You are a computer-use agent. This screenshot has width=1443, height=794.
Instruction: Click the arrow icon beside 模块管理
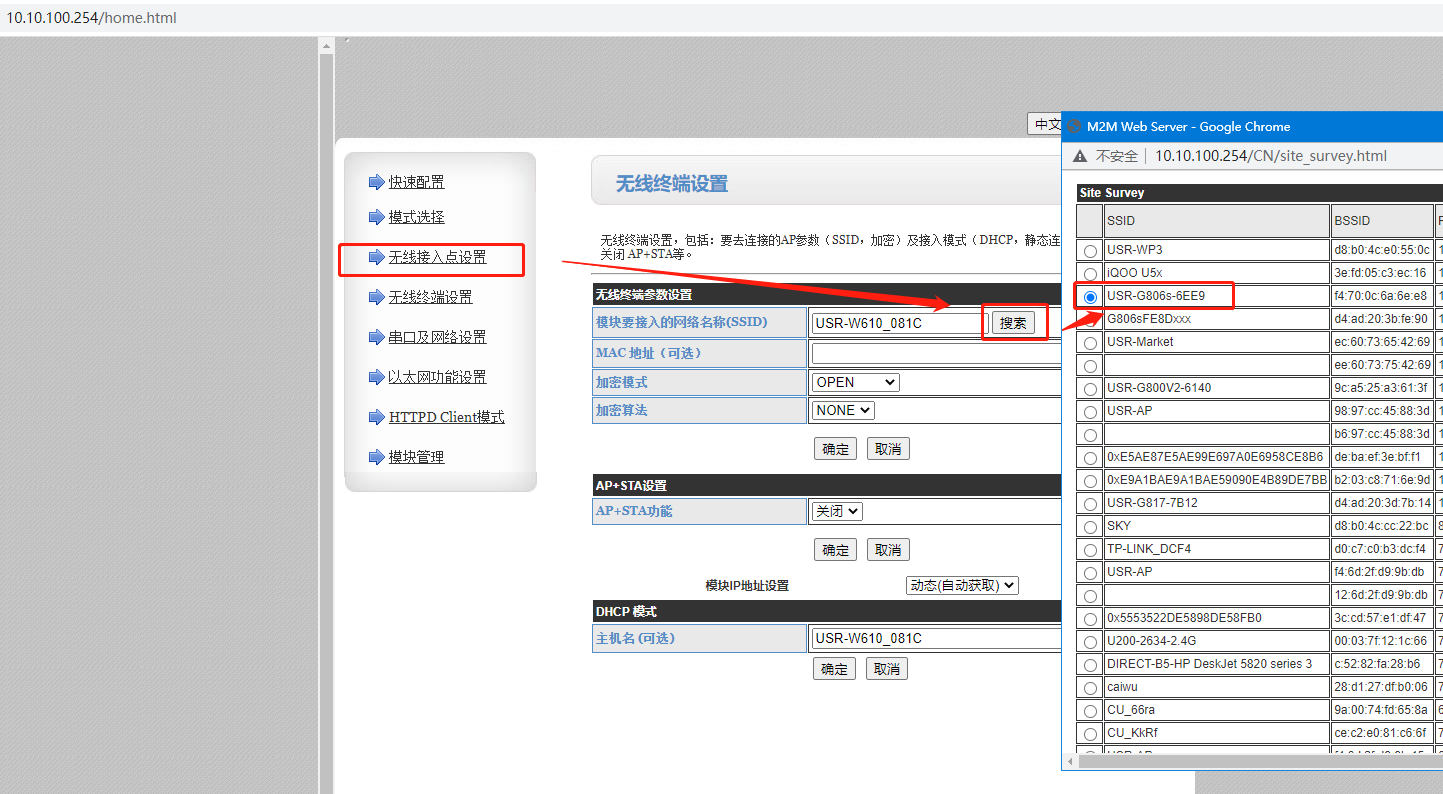(x=376, y=457)
